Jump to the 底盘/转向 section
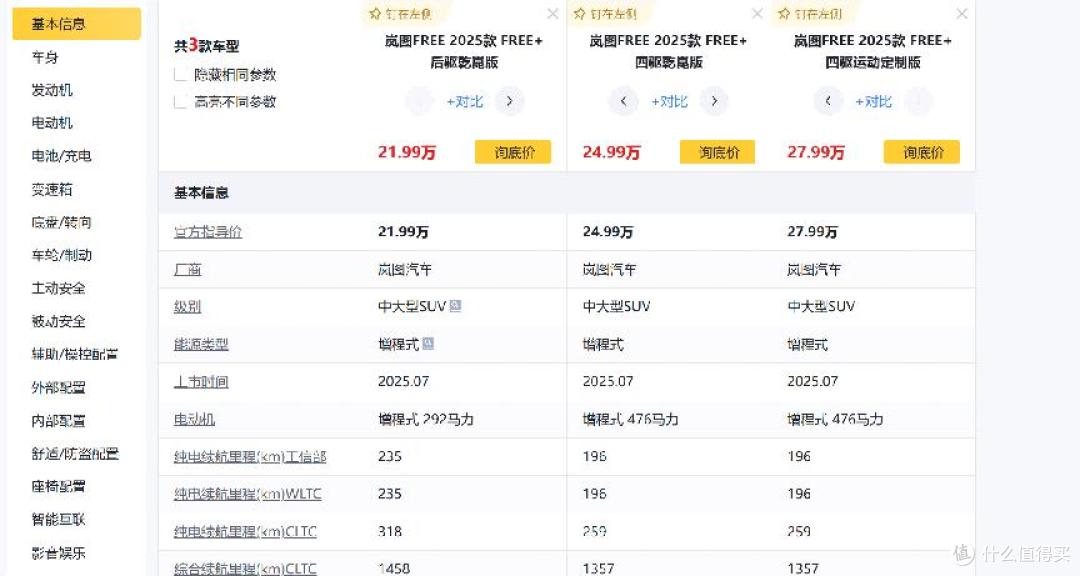 pos(61,222)
